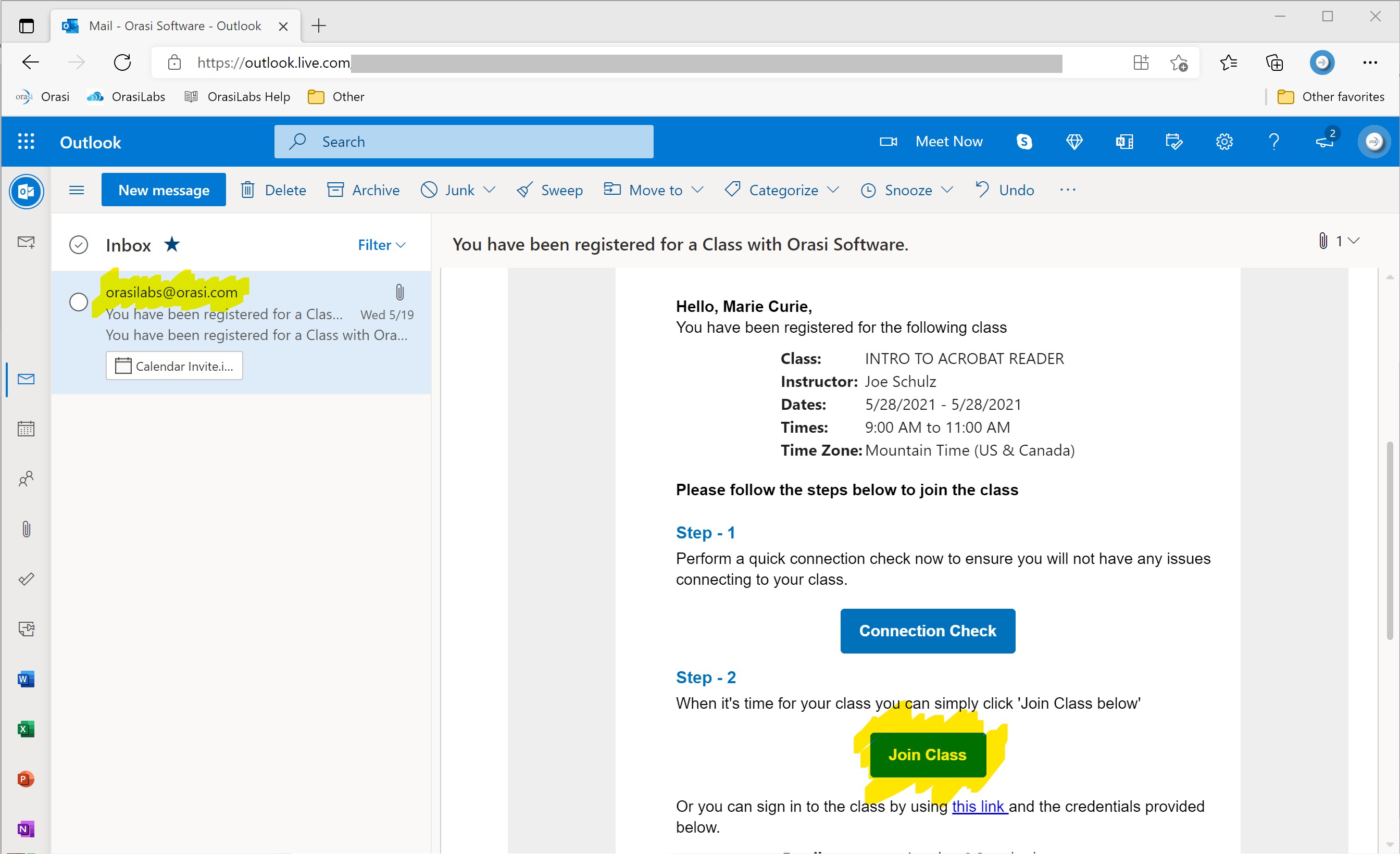Click the new mail envelope icon in the left rail
Screen dimensions: 1400x854
click(26, 242)
